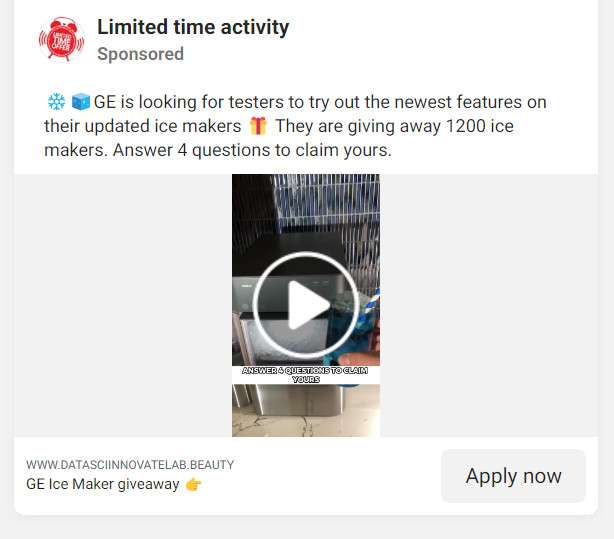This screenshot has width=614, height=539.
Task: Click the snowflake emoji in post text
Action: [x=56, y=102]
